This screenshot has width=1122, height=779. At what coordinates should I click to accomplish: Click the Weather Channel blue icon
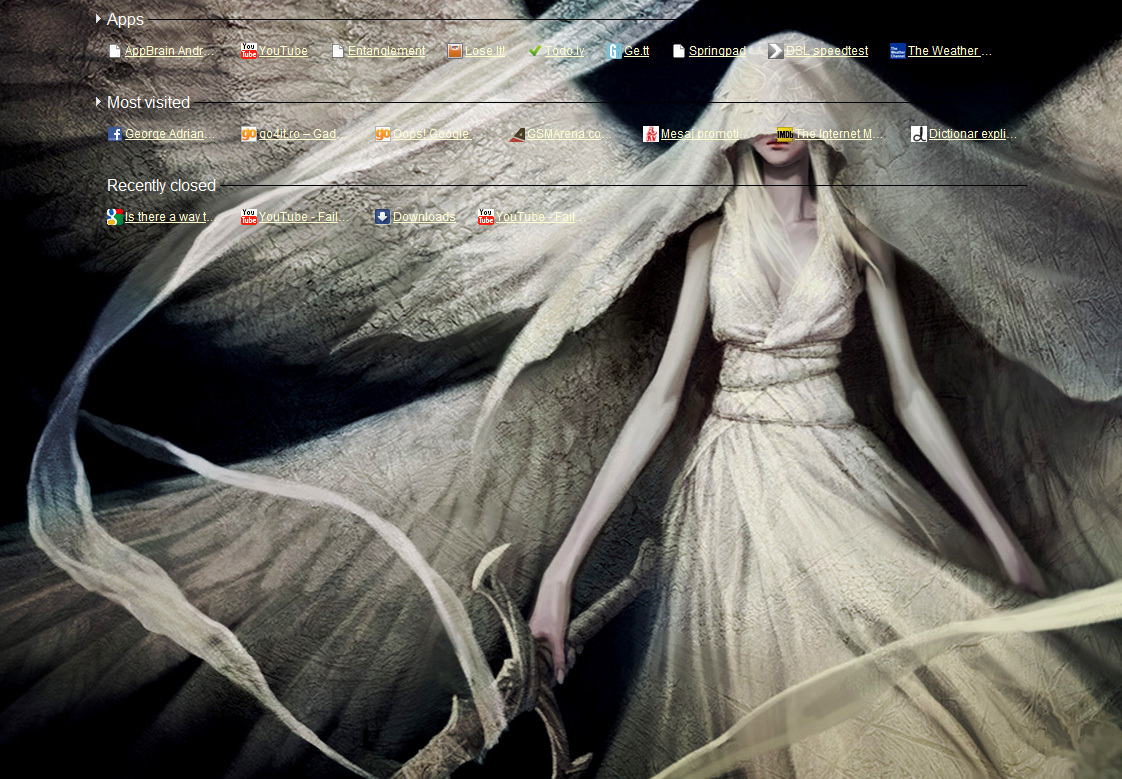click(x=897, y=51)
